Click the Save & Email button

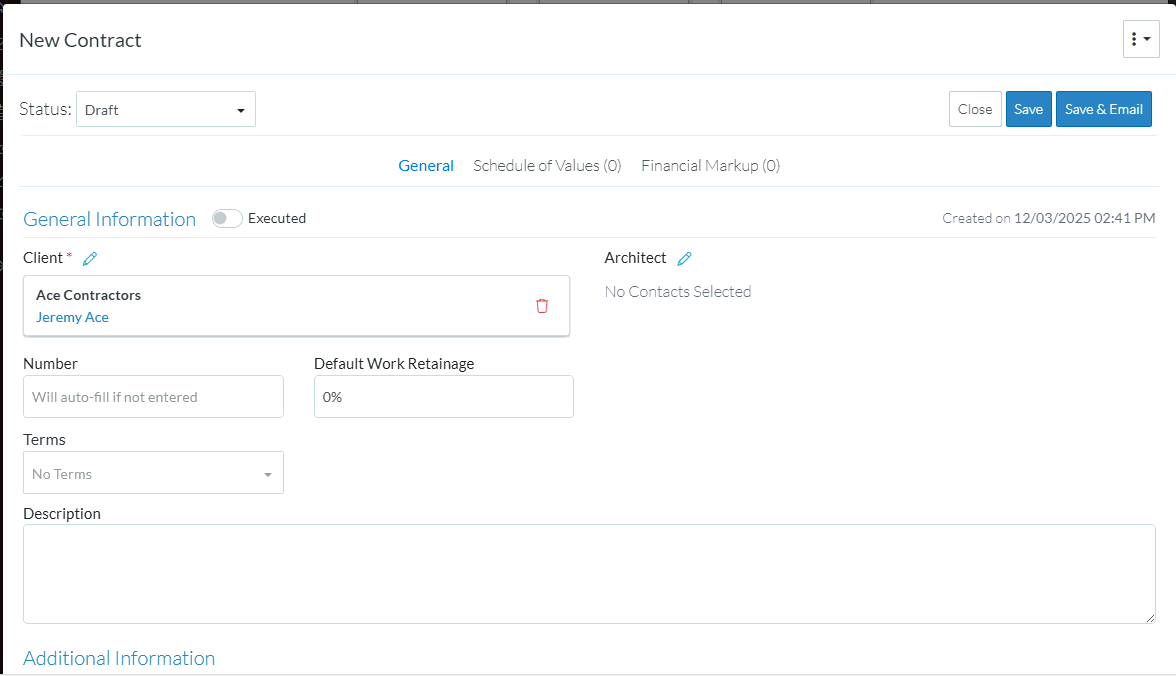point(1103,110)
